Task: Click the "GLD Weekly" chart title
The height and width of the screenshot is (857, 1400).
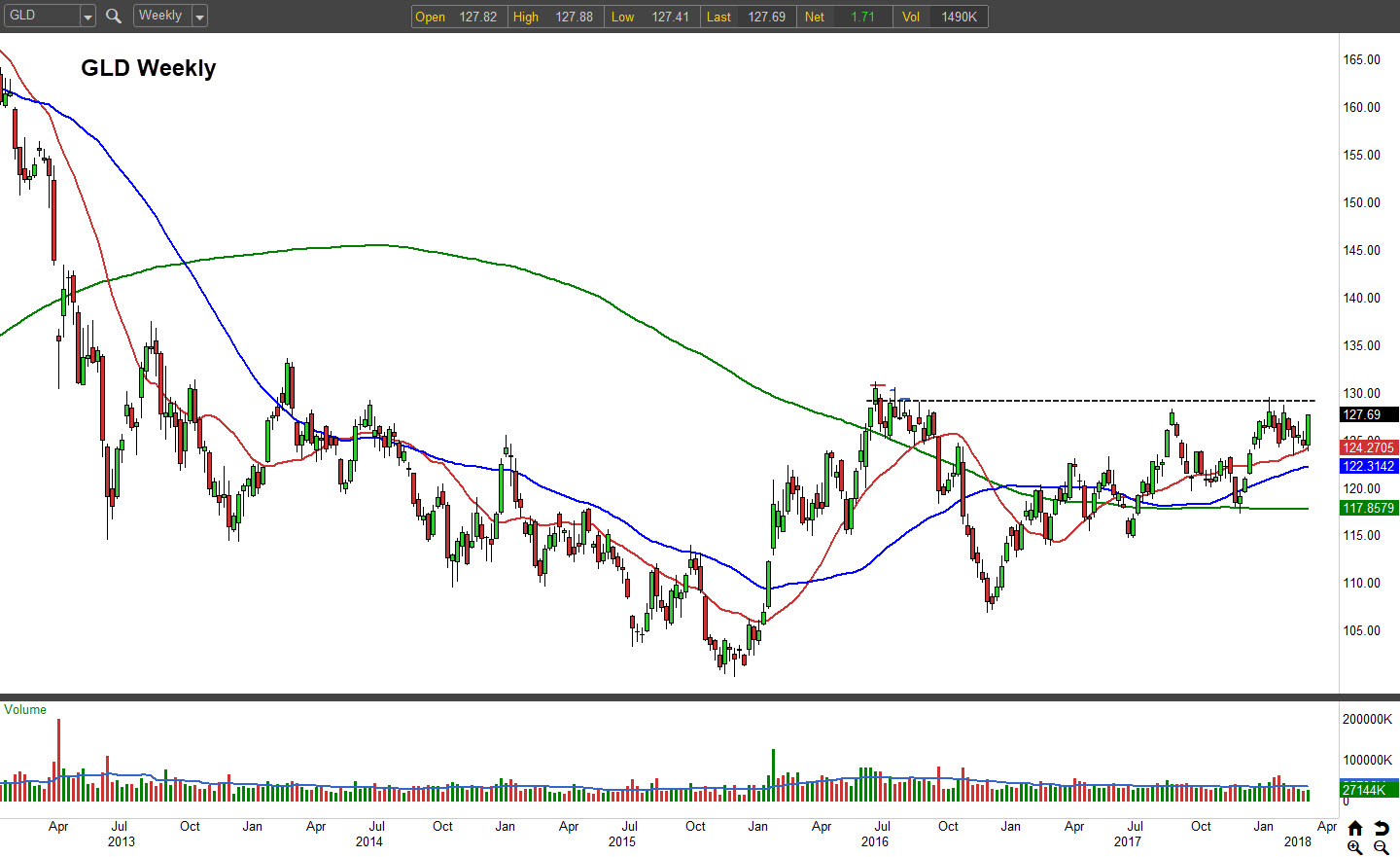Action: pos(149,68)
